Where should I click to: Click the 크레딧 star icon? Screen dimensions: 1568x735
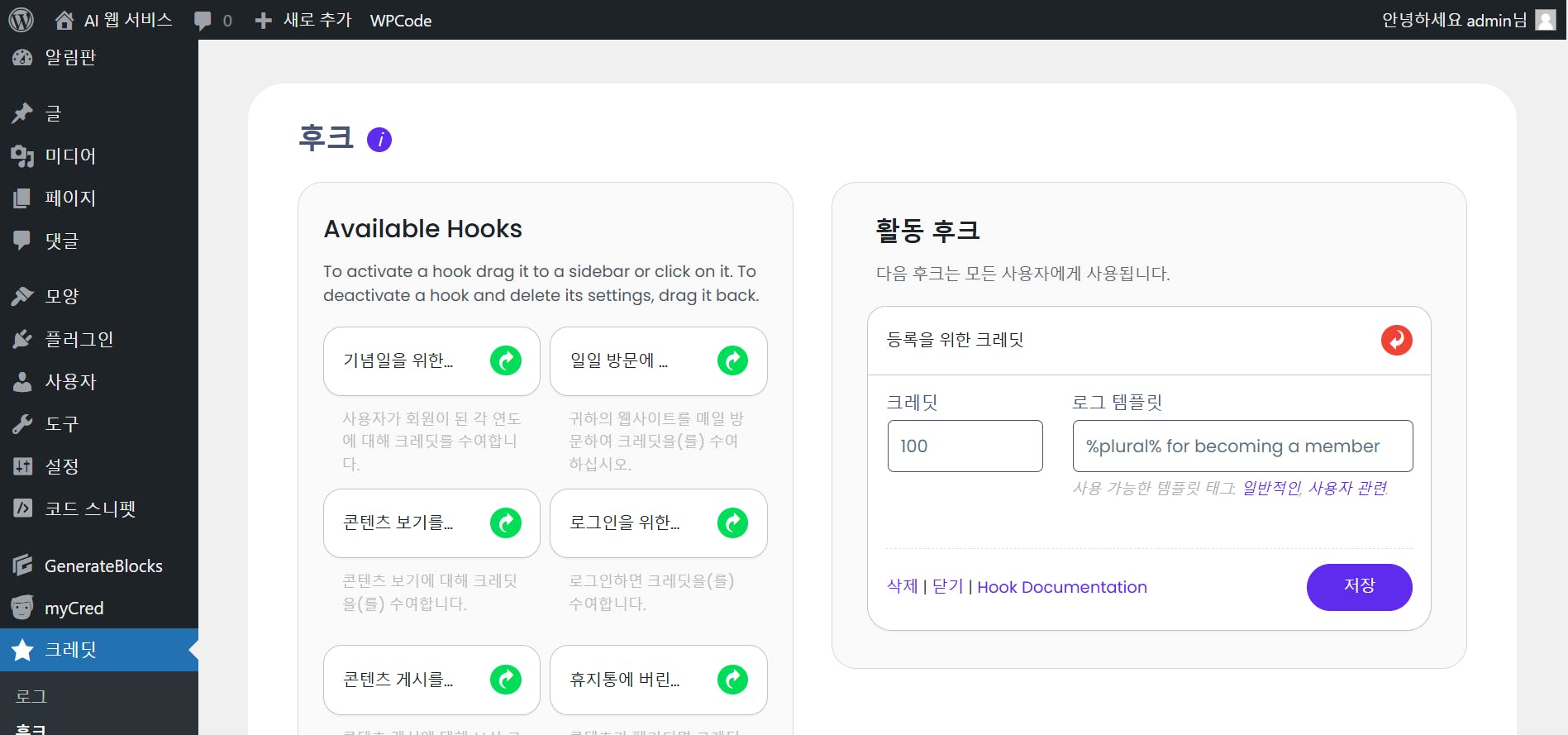coord(22,650)
